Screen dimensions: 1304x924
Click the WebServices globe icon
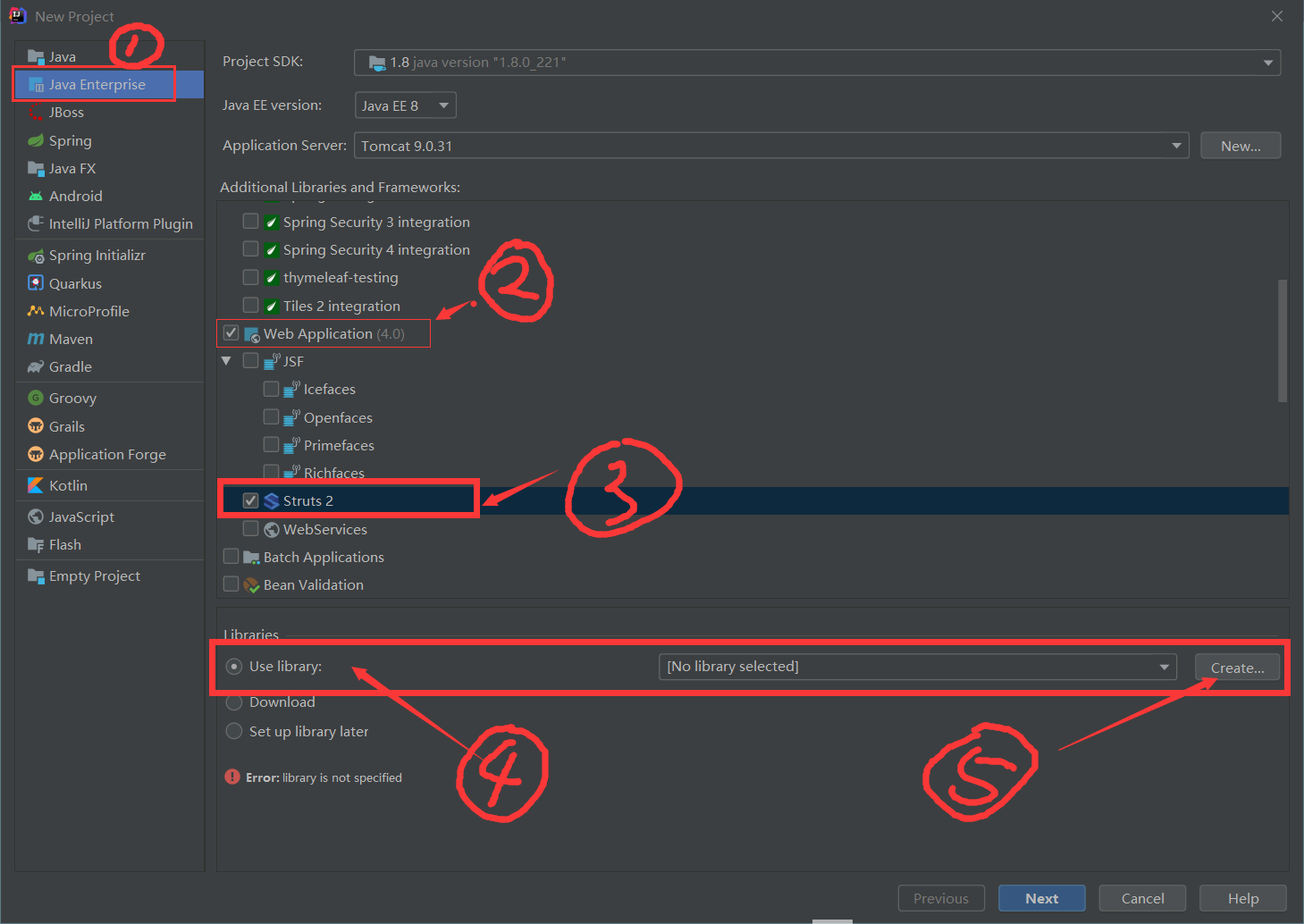[272, 529]
